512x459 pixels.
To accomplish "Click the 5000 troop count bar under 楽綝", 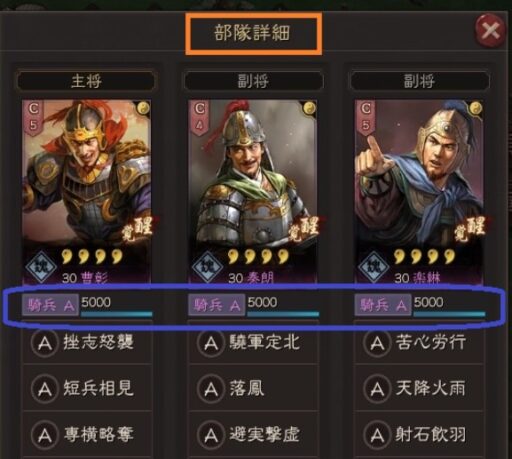I will tap(449, 305).
